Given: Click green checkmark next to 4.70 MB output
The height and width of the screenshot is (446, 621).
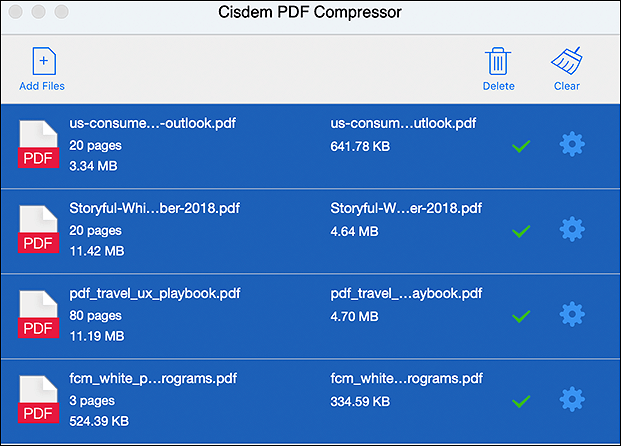Looking at the screenshot, I should coord(521,316).
